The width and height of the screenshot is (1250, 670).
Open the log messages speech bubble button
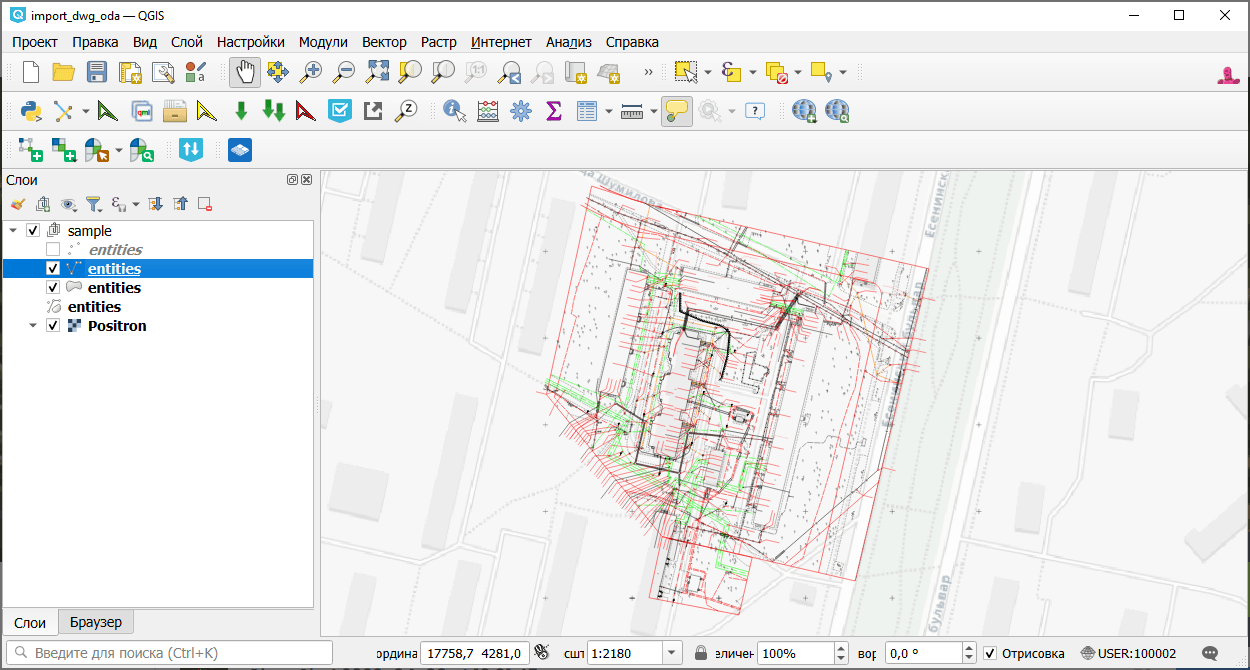(x=1210, y=653)
